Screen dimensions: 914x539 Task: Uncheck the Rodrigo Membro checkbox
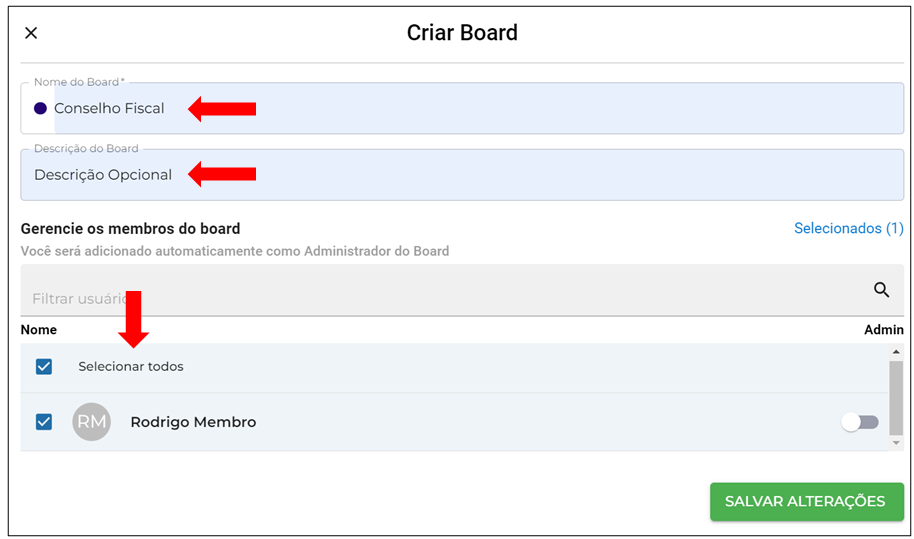pos(44,422)
